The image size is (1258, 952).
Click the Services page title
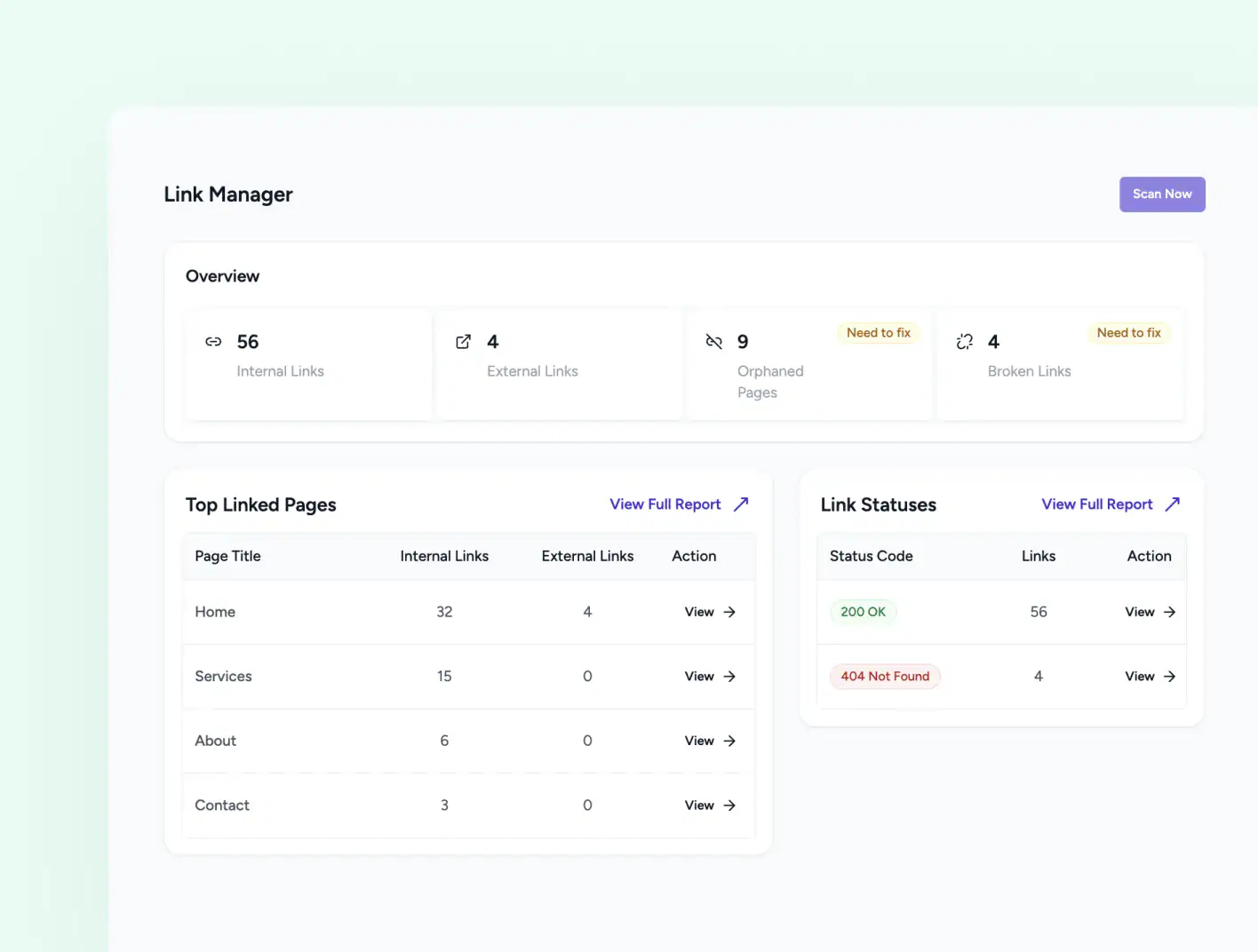point(223,677)
